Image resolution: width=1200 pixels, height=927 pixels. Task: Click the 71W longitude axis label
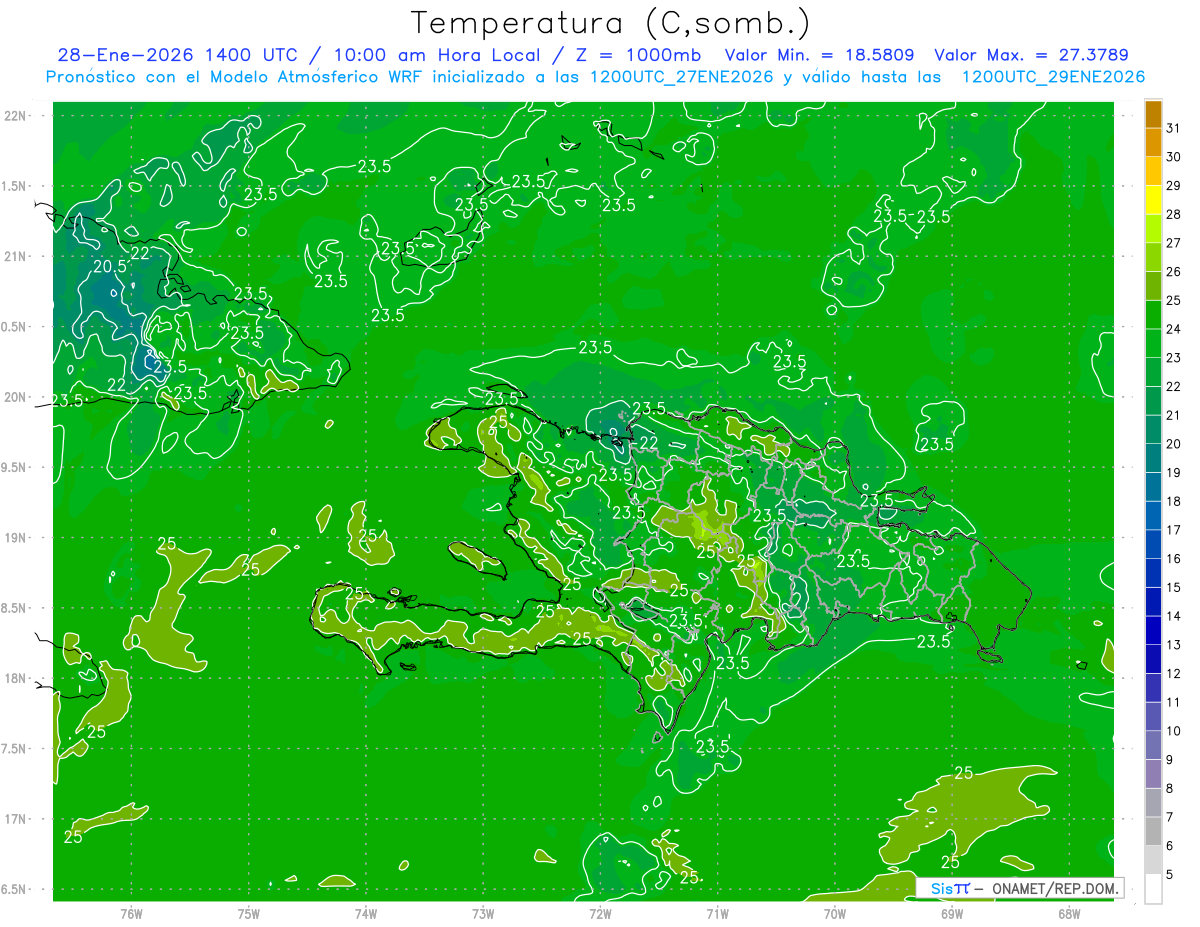click(717, 914)
